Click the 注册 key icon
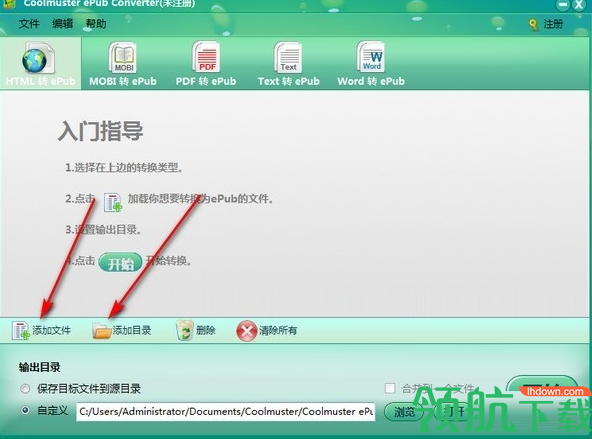Screen dimensions: 592x439 pos(533,25)
